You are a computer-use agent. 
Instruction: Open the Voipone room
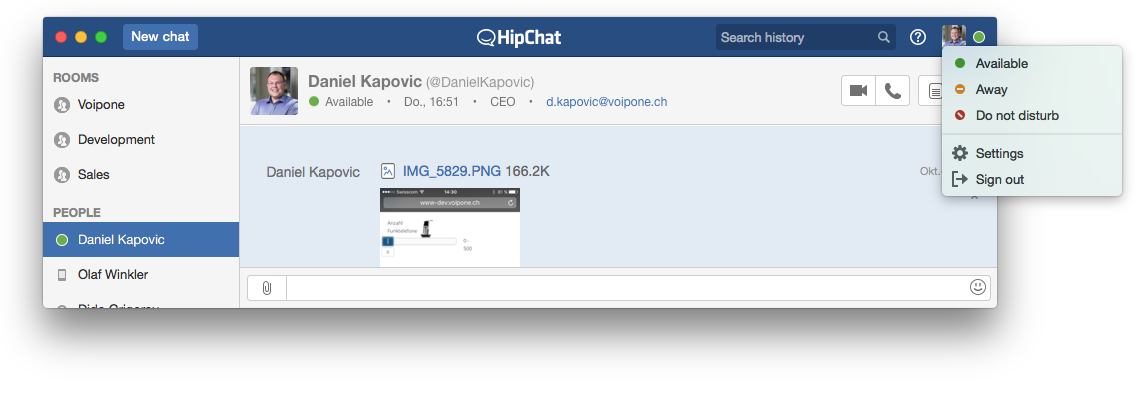tap(141, 105)
